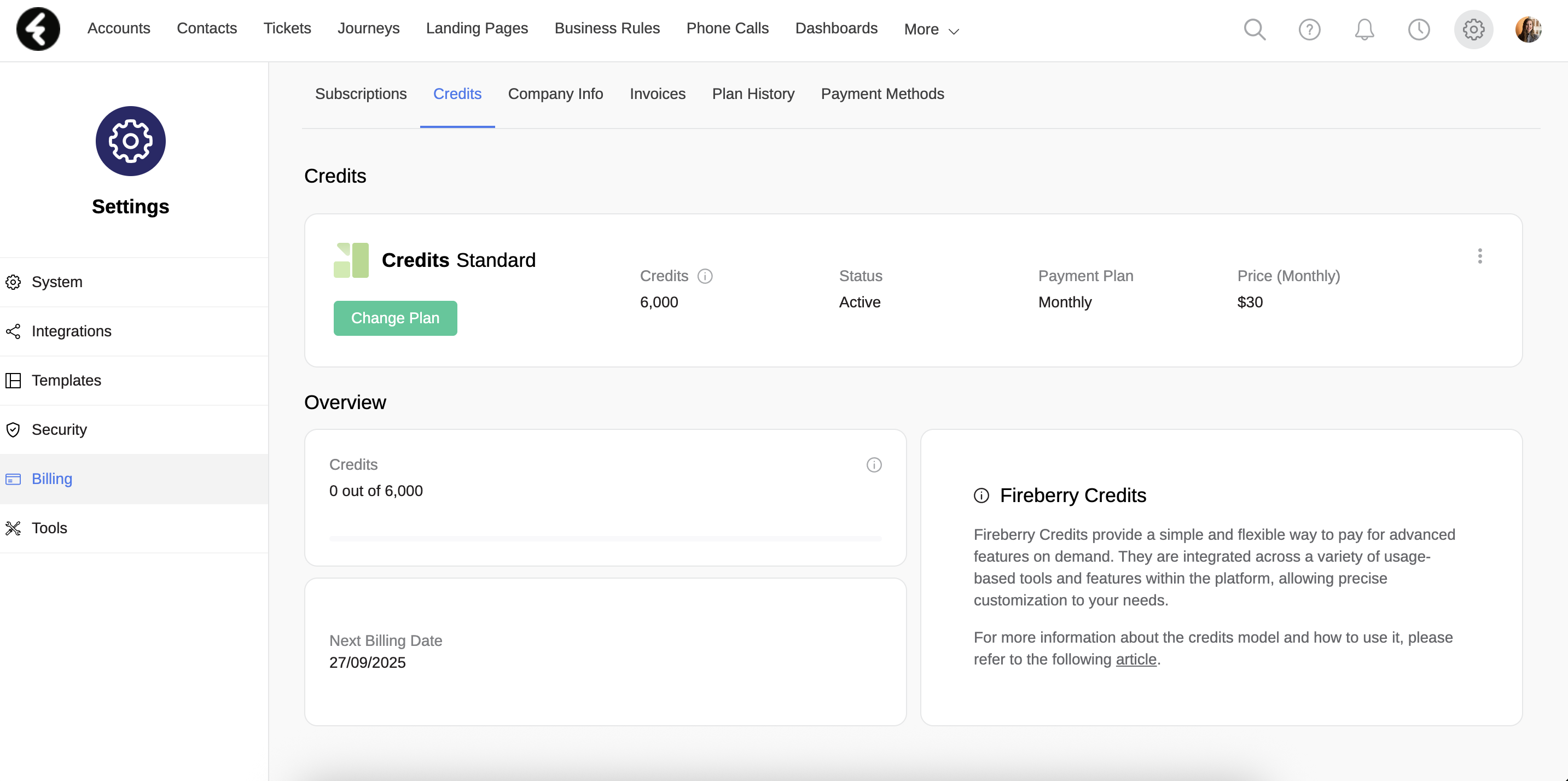Open the user profile avatar
1568x781 pixels.
(x=1529, y=29)
